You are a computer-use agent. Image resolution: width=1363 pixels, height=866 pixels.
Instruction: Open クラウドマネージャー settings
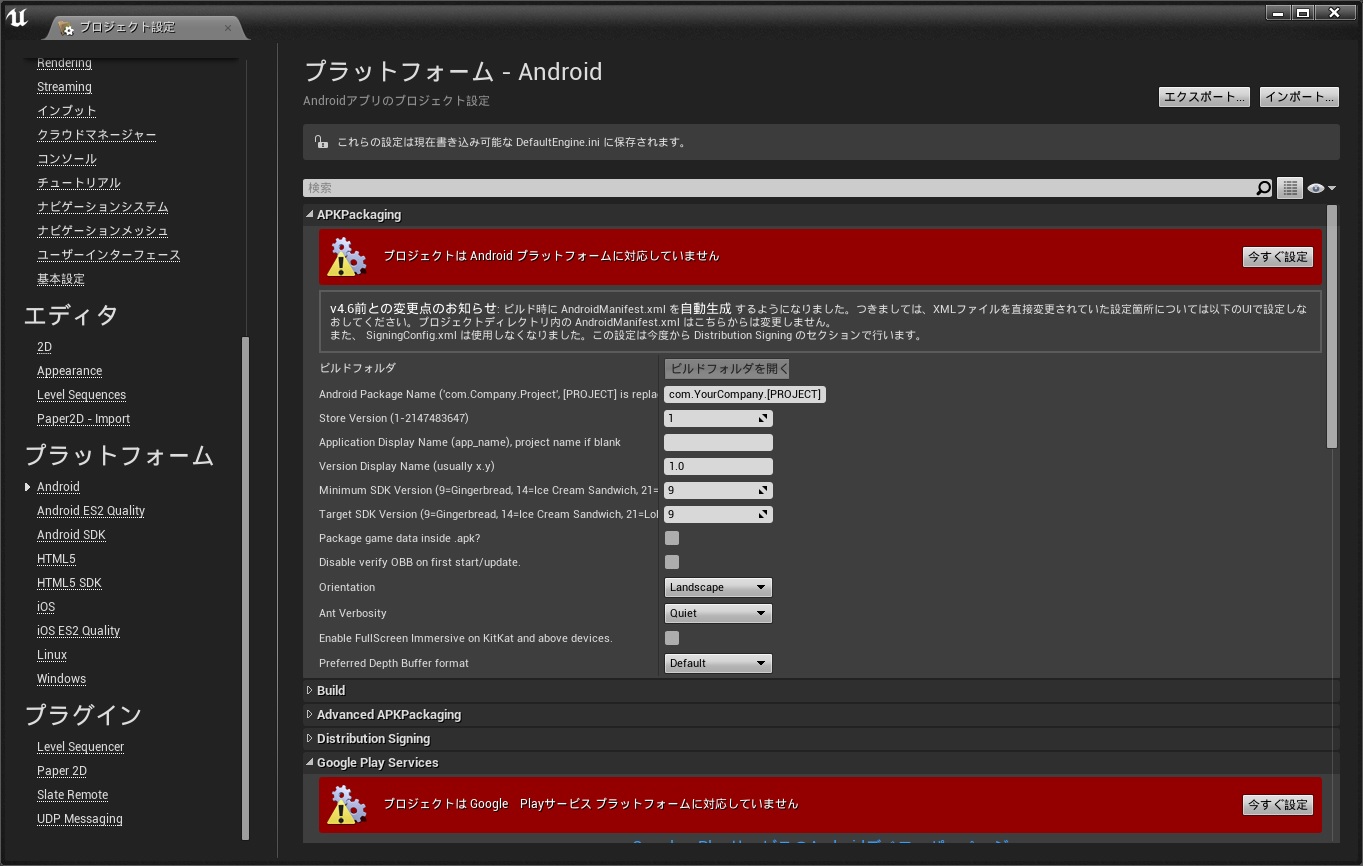96,135
